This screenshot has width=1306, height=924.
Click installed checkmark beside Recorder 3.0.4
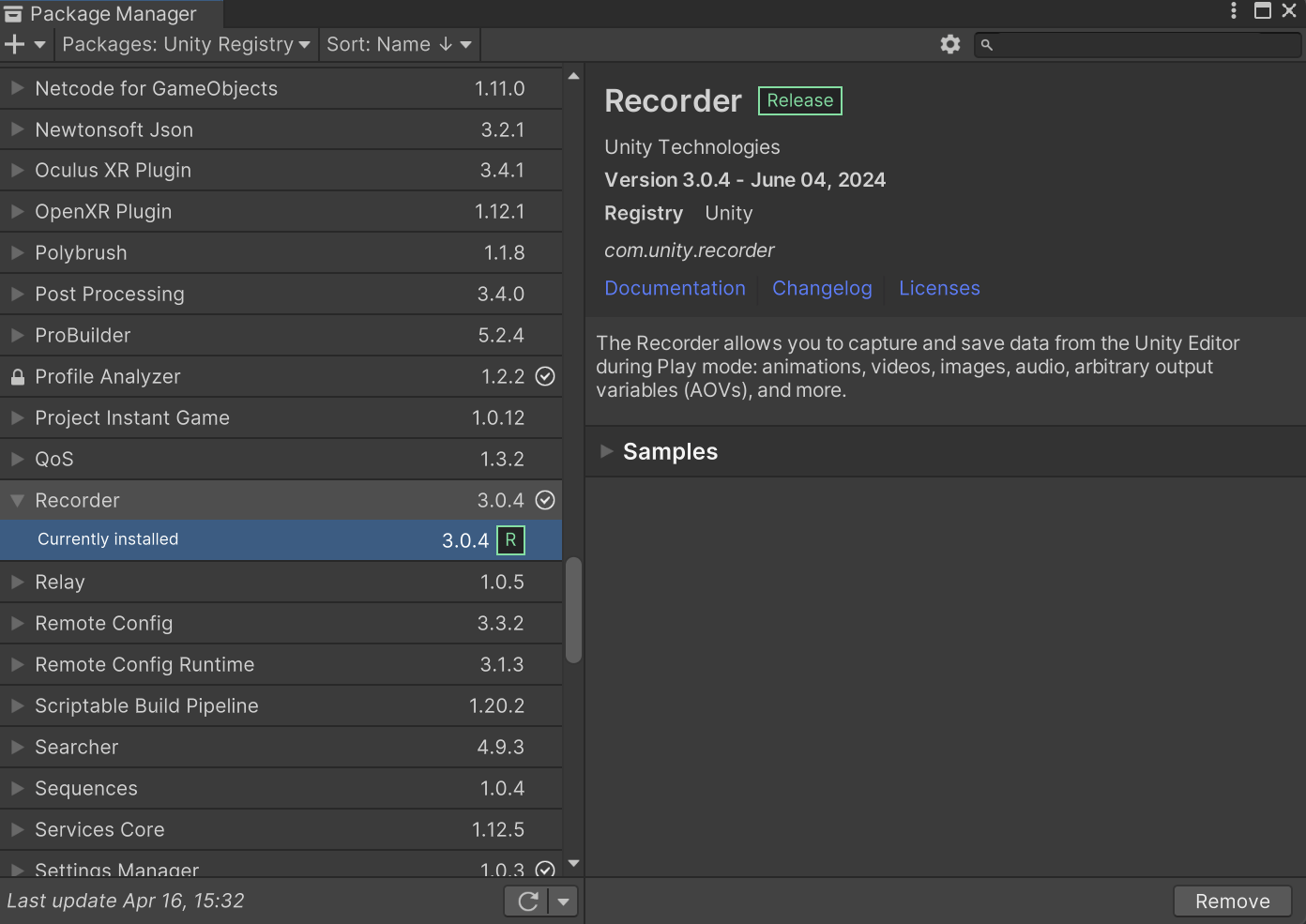pos(545,500)
